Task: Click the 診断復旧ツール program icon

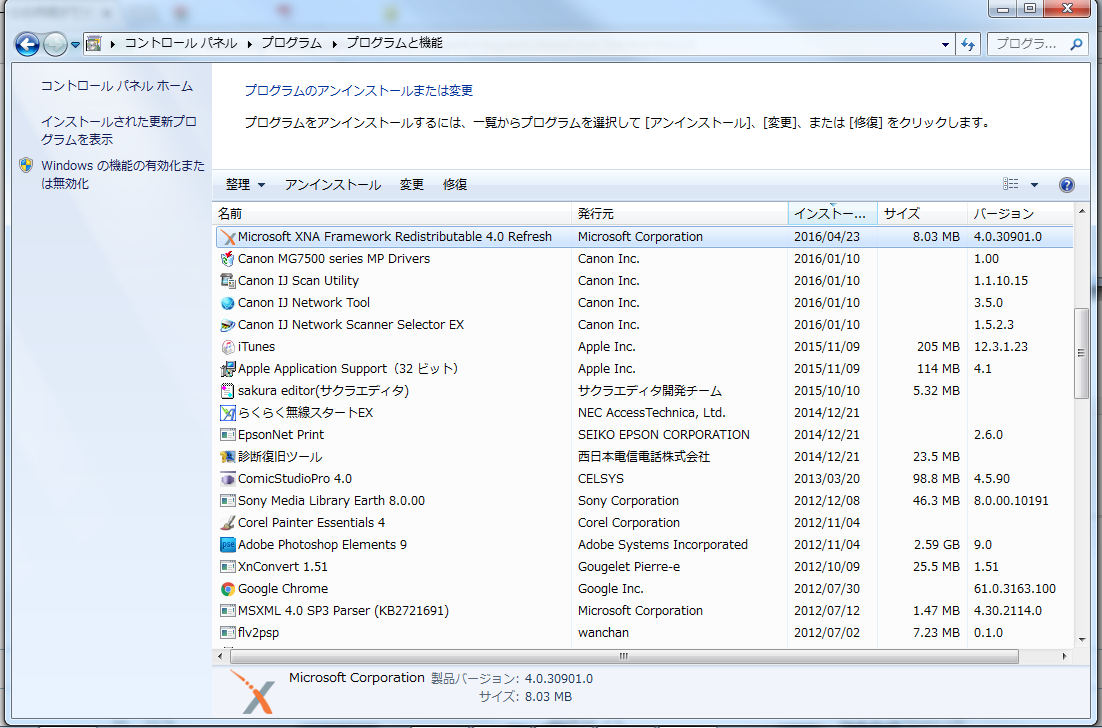Action: [x=228, y=457]
